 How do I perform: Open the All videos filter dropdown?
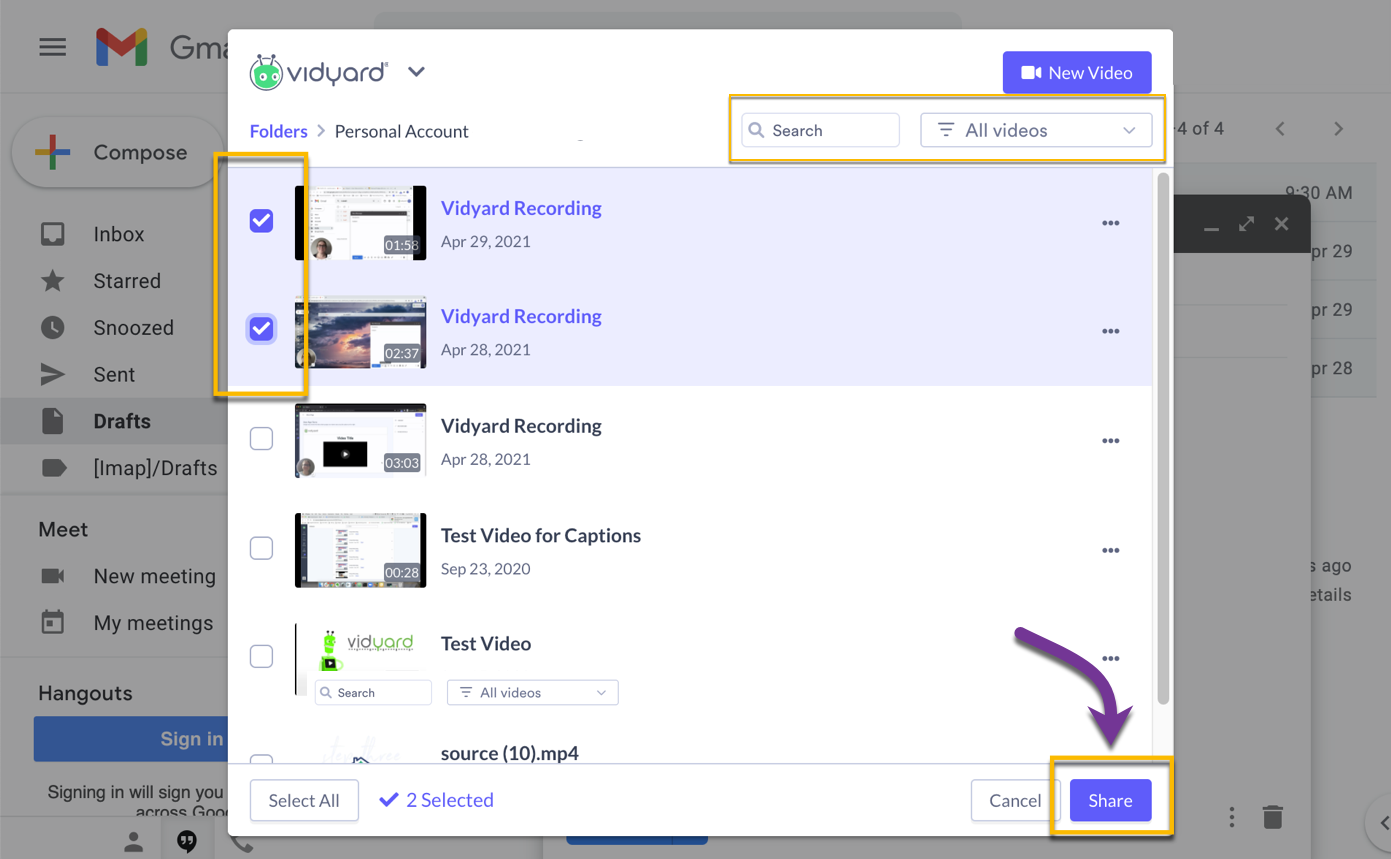tap(1036, 130)
